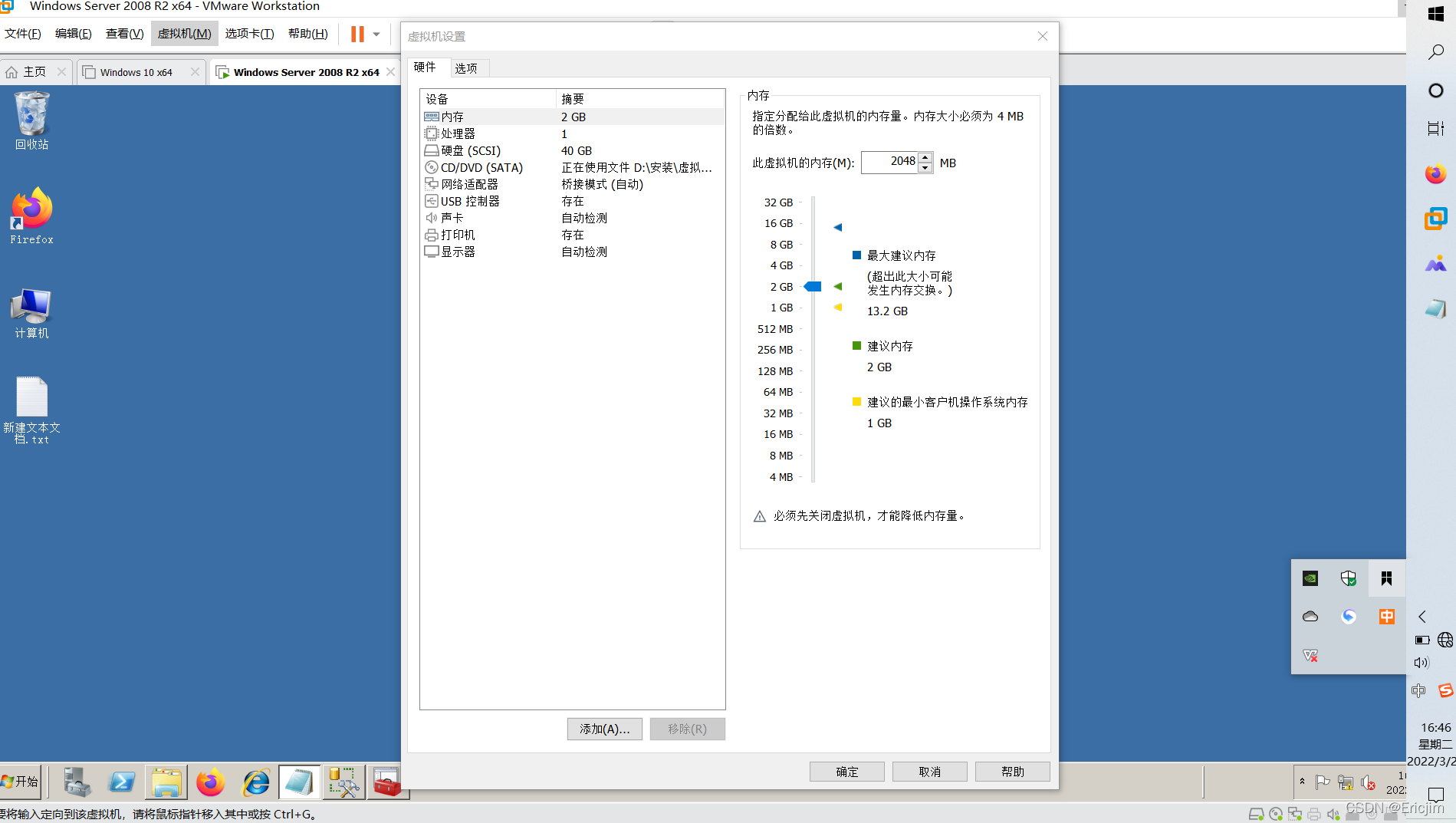Click the orange 中 input method tray icon

click(1387, 617)
